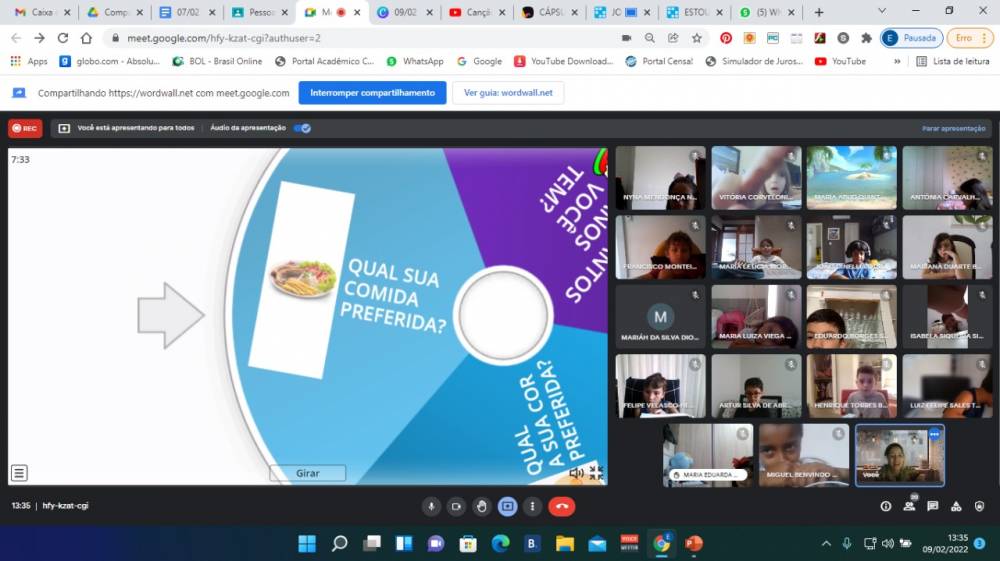Open the meeting chat panel
Image resolution: width=1000 pixels, height=561 pixels.
[932, 506]
